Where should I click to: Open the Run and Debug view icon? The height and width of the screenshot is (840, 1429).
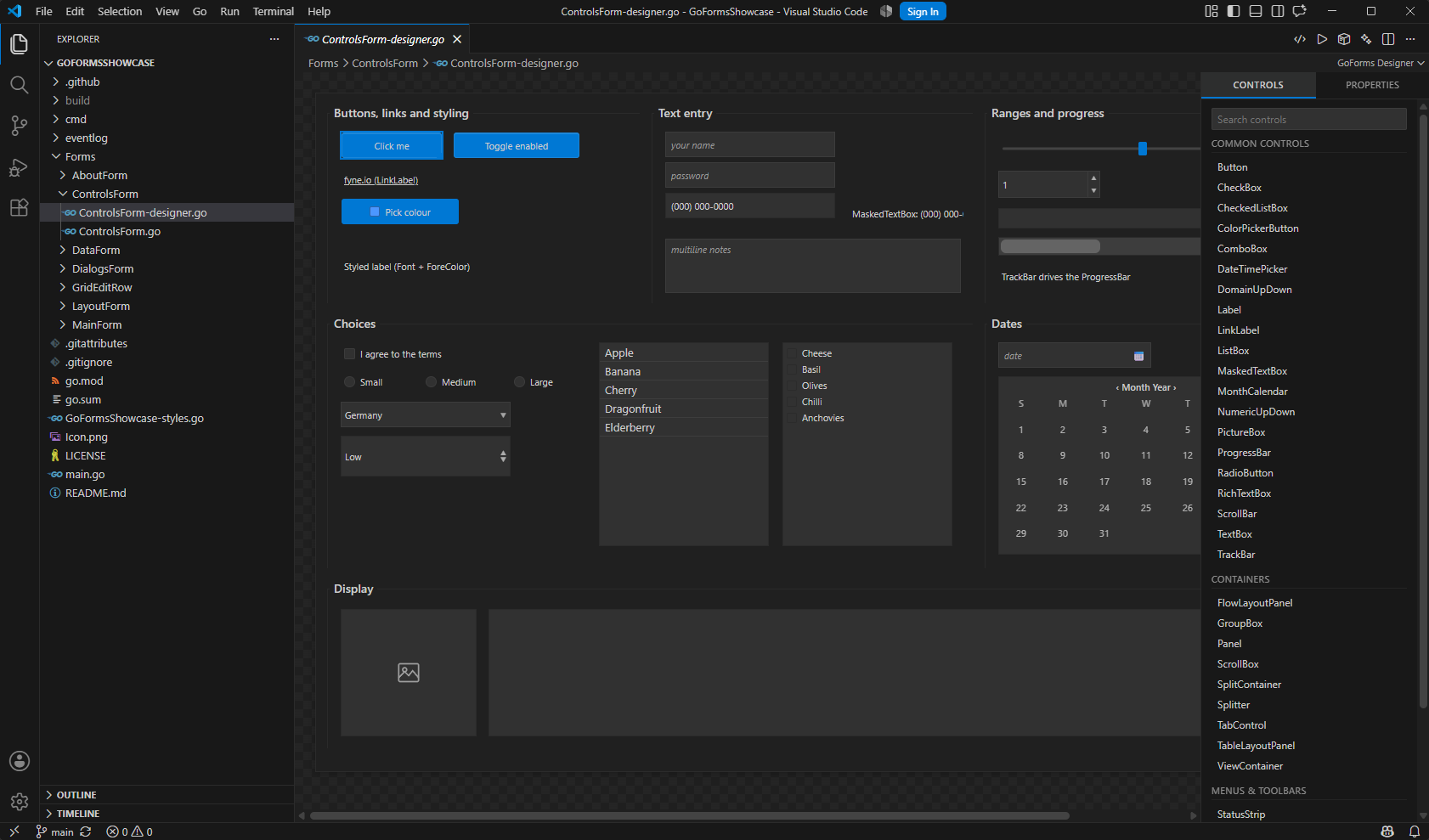point(19,167)
